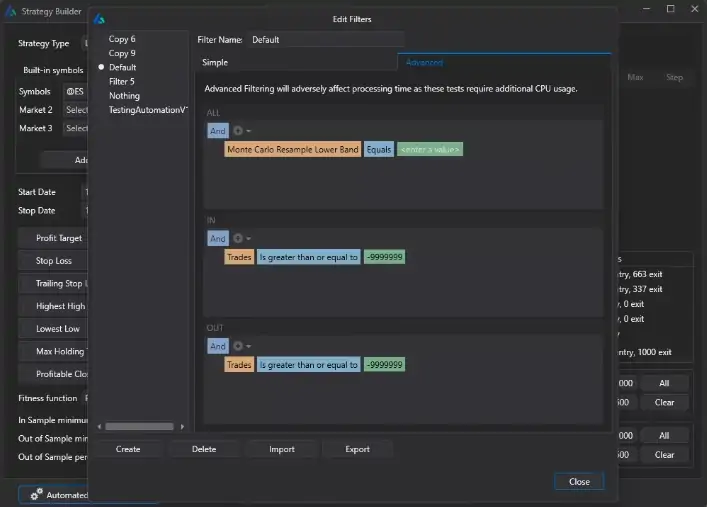The width and height of the screenshot is (707, 507).
Task: Click the Create button
Action: [x=128, y=449]
